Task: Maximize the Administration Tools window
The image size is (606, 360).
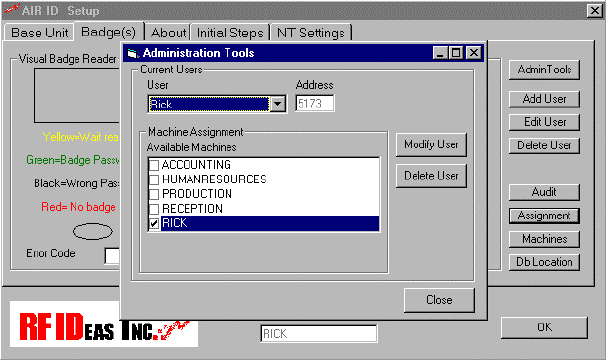Action: coord(456,53)
